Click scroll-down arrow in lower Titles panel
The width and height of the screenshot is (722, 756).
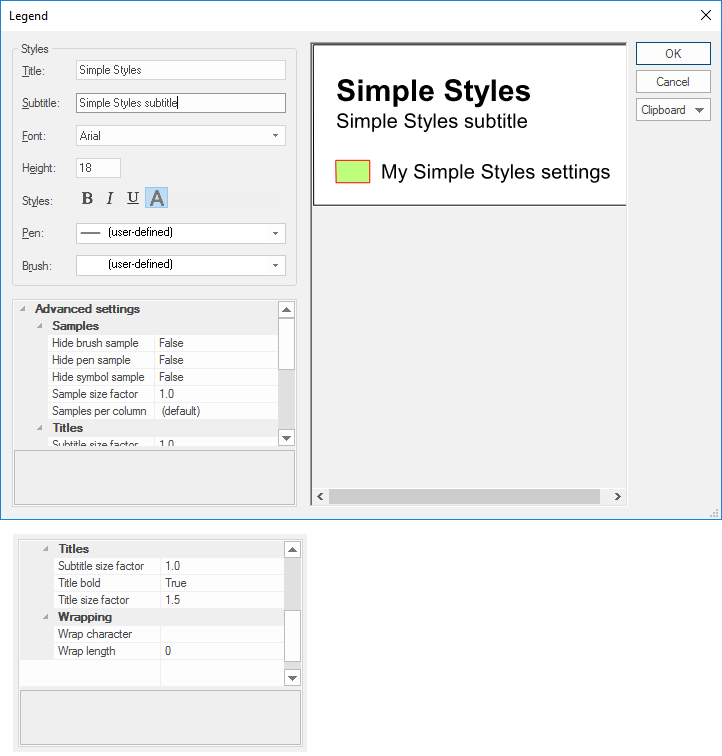pos(292,678)
